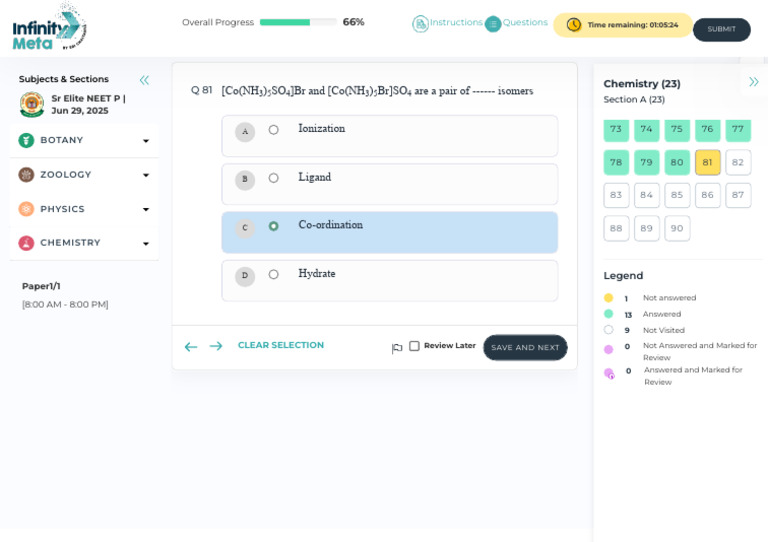
Task: Click the Not Visited legend circle
Action: click(608, 330)
